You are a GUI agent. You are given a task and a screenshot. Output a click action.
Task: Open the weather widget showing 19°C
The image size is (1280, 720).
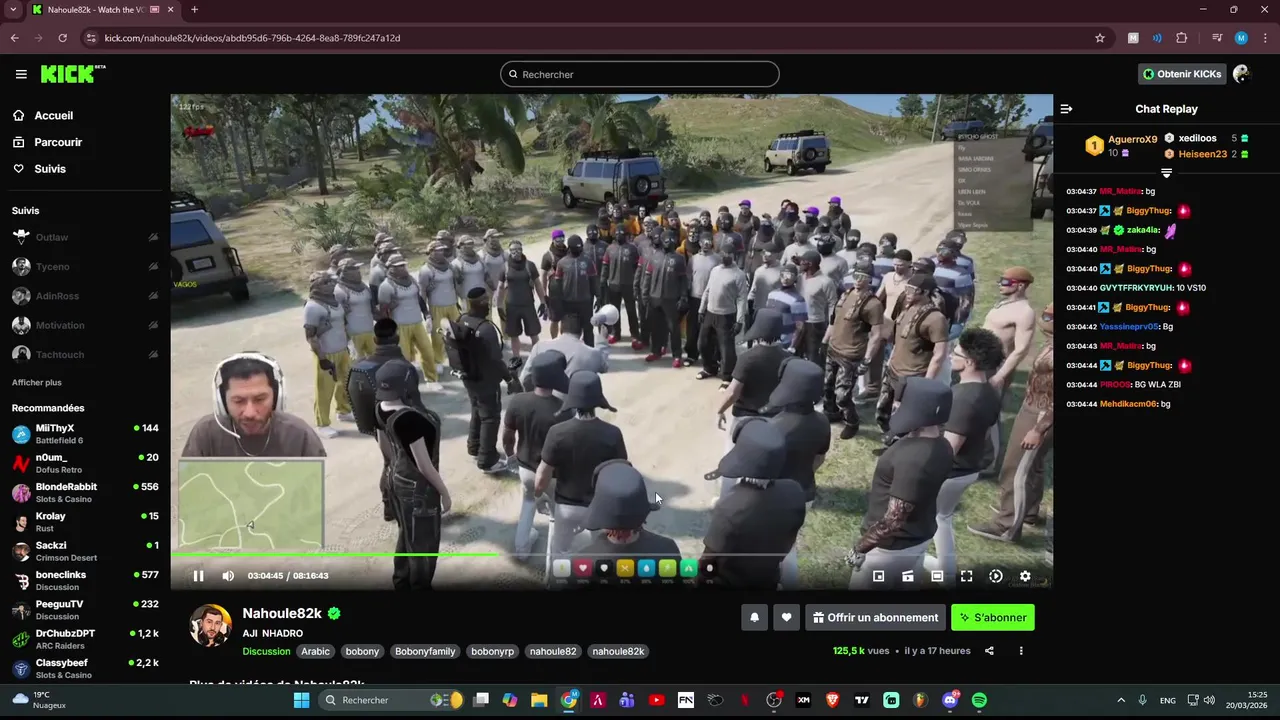(x=41, y=700)
